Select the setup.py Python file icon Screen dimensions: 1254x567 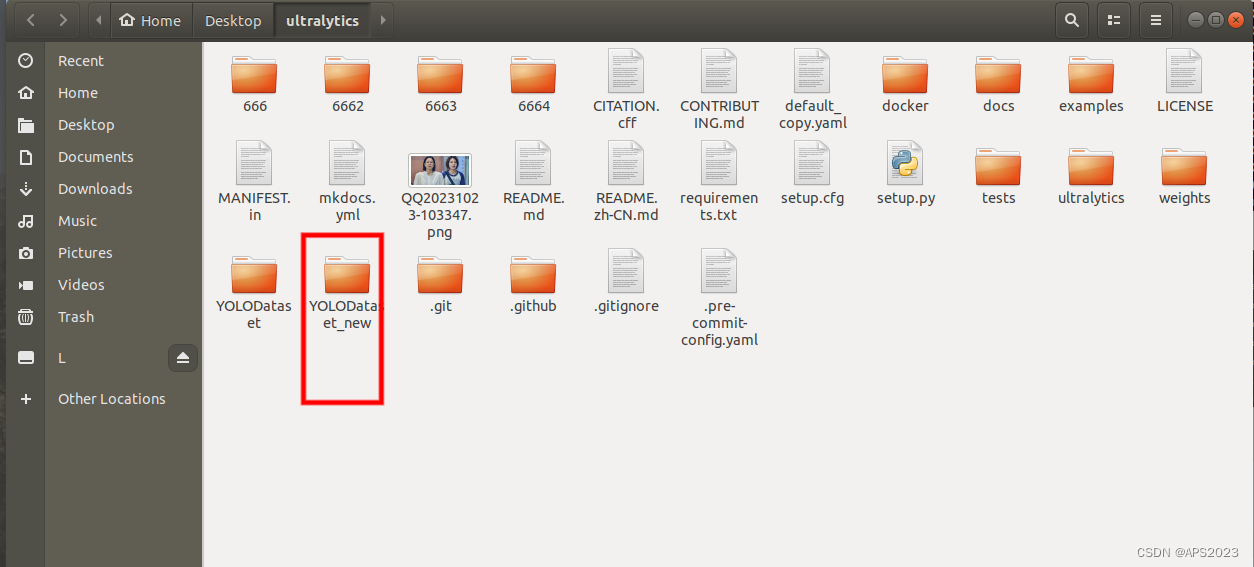905,163
